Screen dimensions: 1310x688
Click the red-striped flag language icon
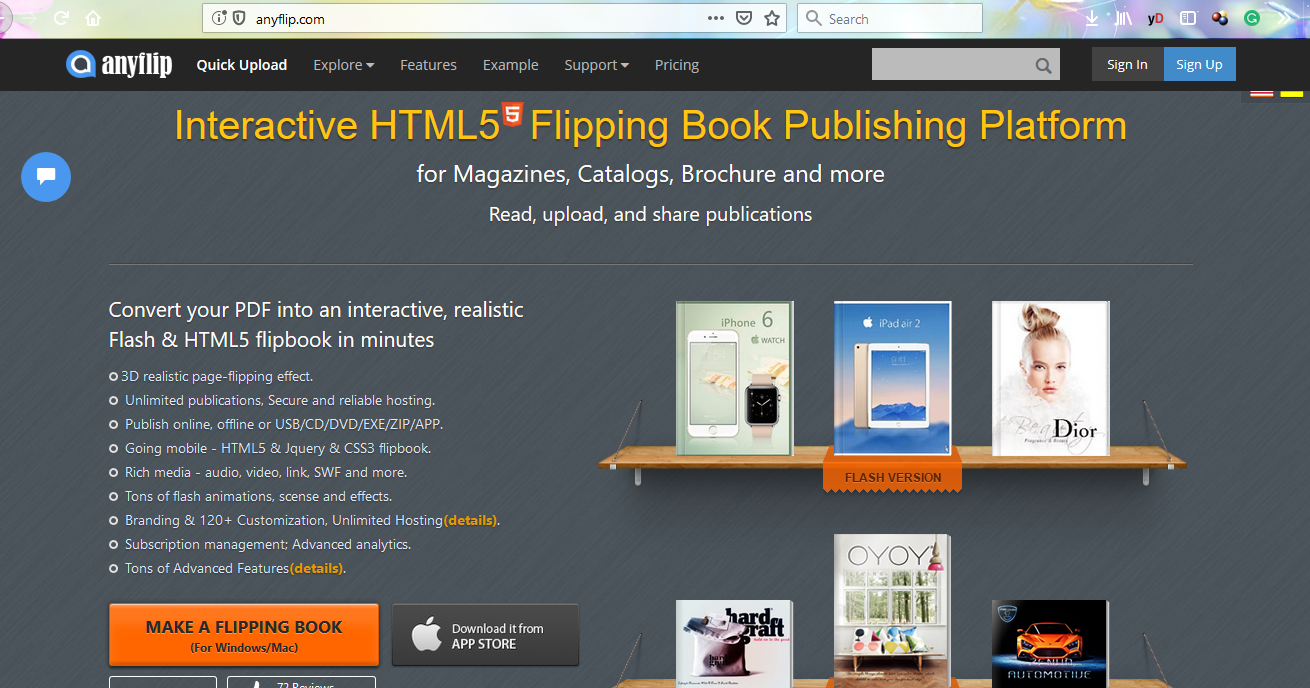[1261, 92]
